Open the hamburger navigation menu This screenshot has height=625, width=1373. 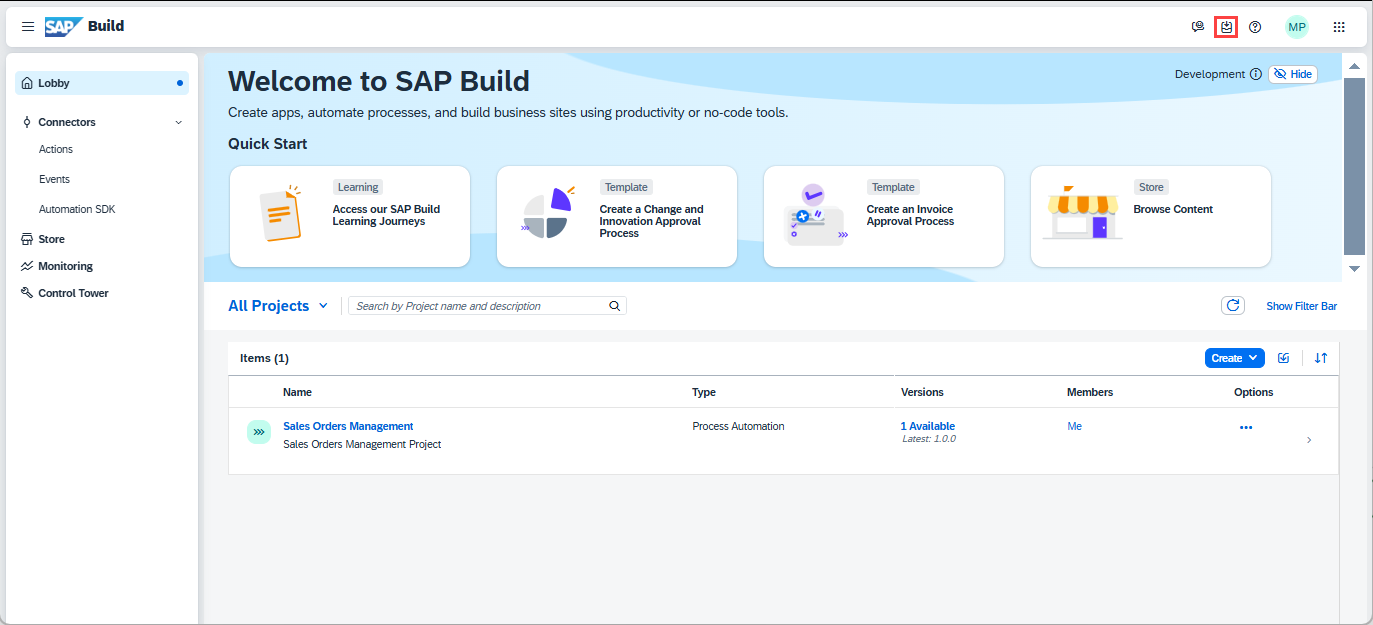point(28,26)
